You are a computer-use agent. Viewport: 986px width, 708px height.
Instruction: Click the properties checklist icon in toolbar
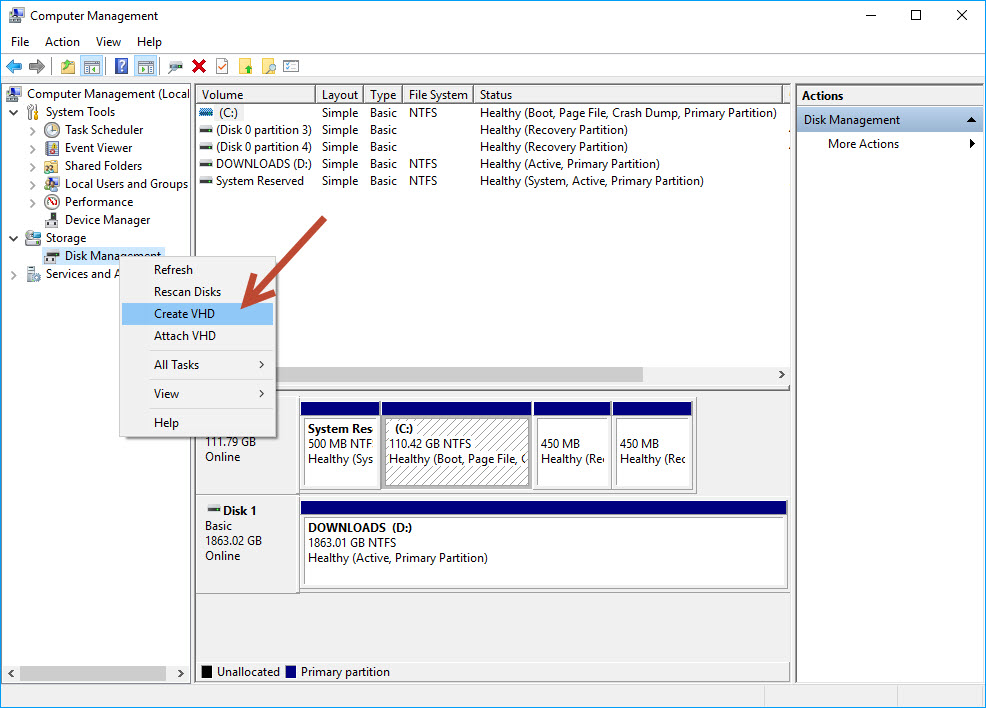pyautogui.click(x=292, y=66)
